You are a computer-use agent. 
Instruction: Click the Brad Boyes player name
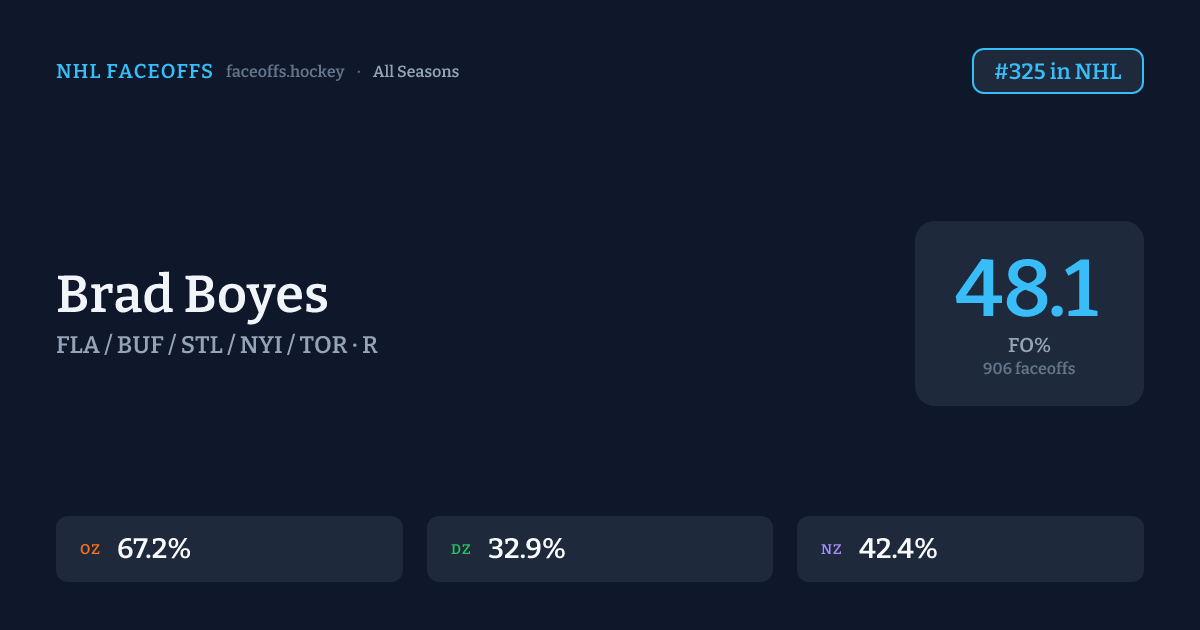[192, 295]
